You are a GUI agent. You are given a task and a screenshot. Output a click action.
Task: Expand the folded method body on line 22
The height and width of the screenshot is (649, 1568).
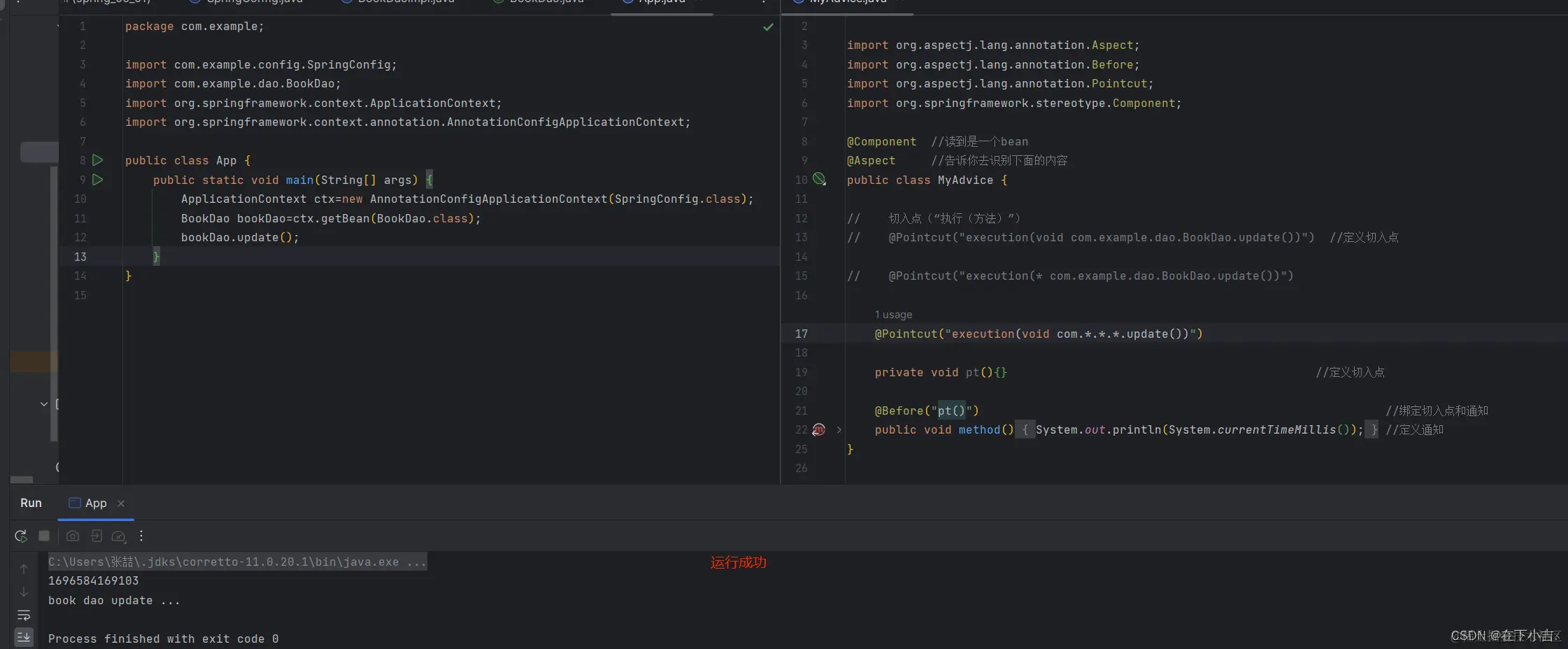(x=839, y=429)
